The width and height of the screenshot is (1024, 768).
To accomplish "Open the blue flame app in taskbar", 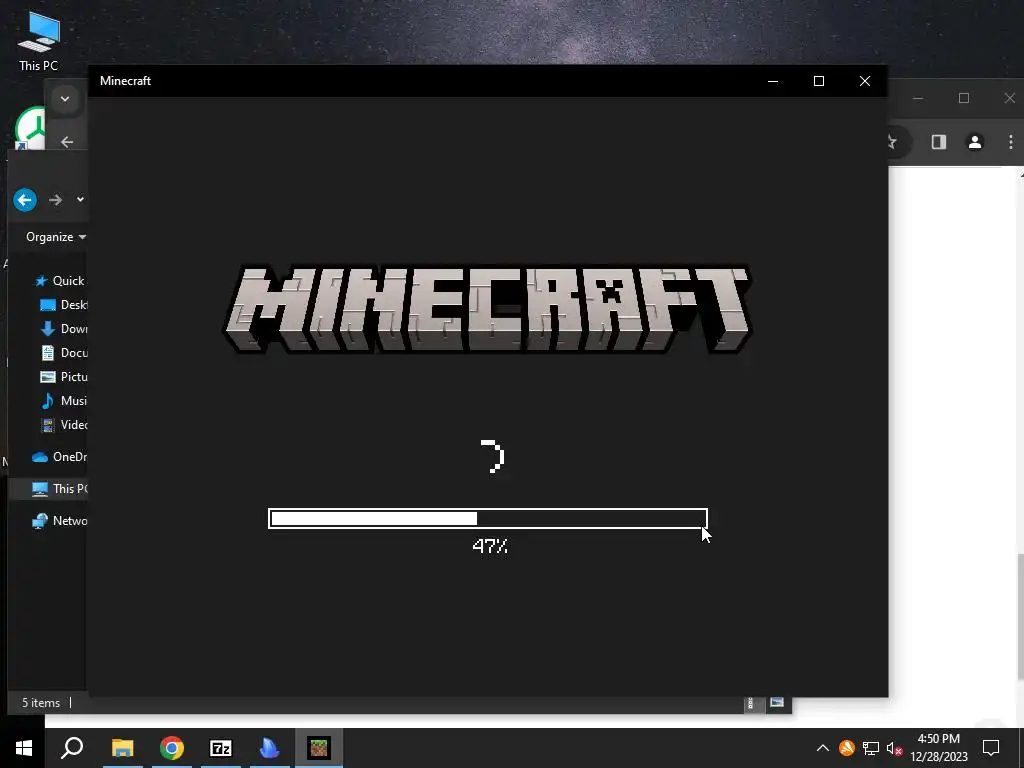I will pyautogui.click(x=269, y=748).
